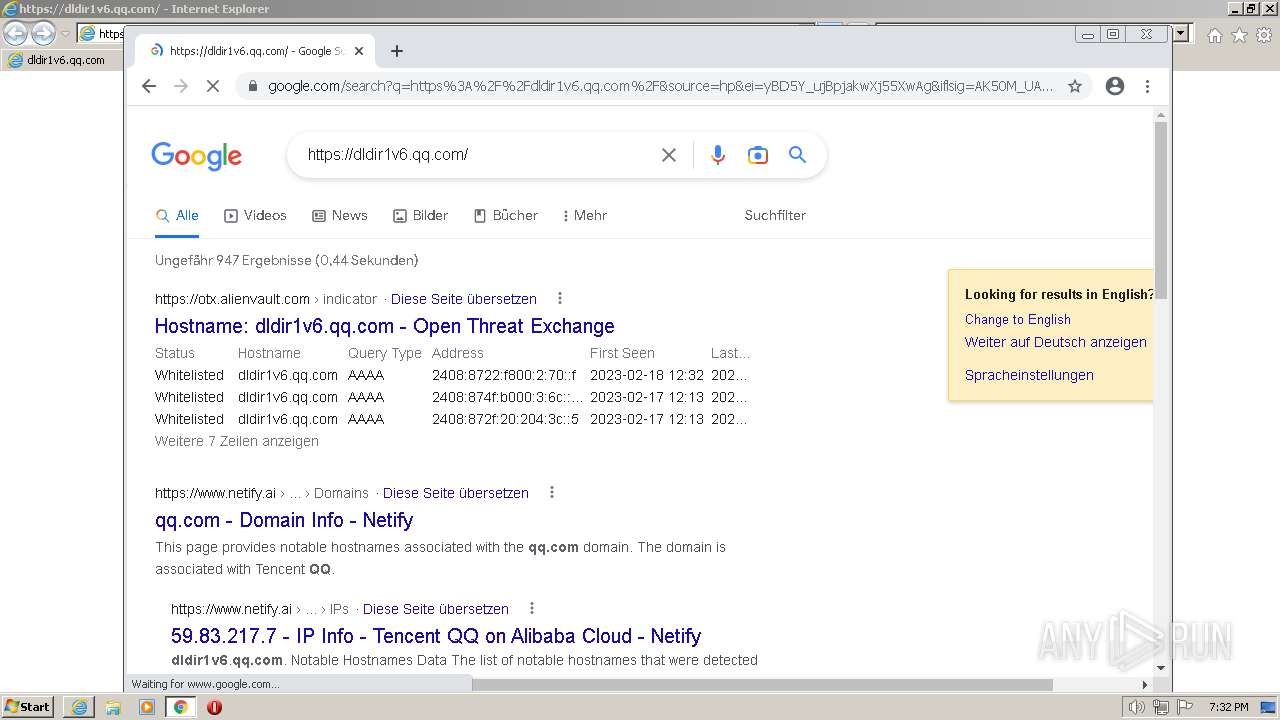Switch to Chrome in taskbar
This screenshot has width=1280, height=720.
180,707
